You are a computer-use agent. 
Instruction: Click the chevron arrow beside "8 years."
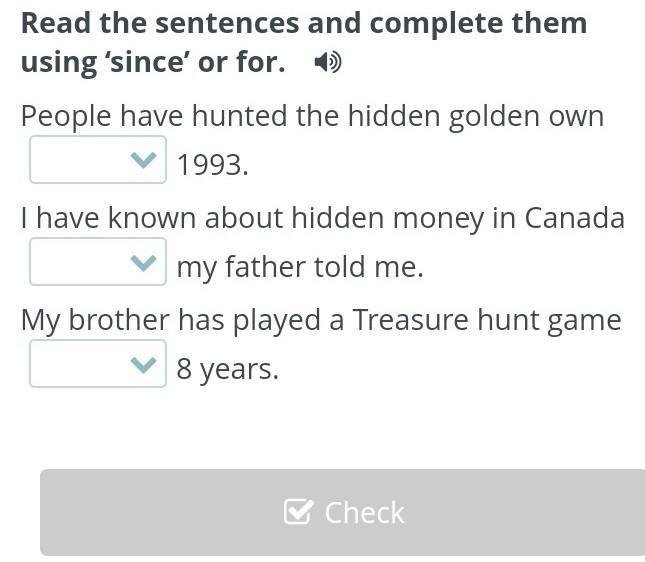click(x=145, y=365)
